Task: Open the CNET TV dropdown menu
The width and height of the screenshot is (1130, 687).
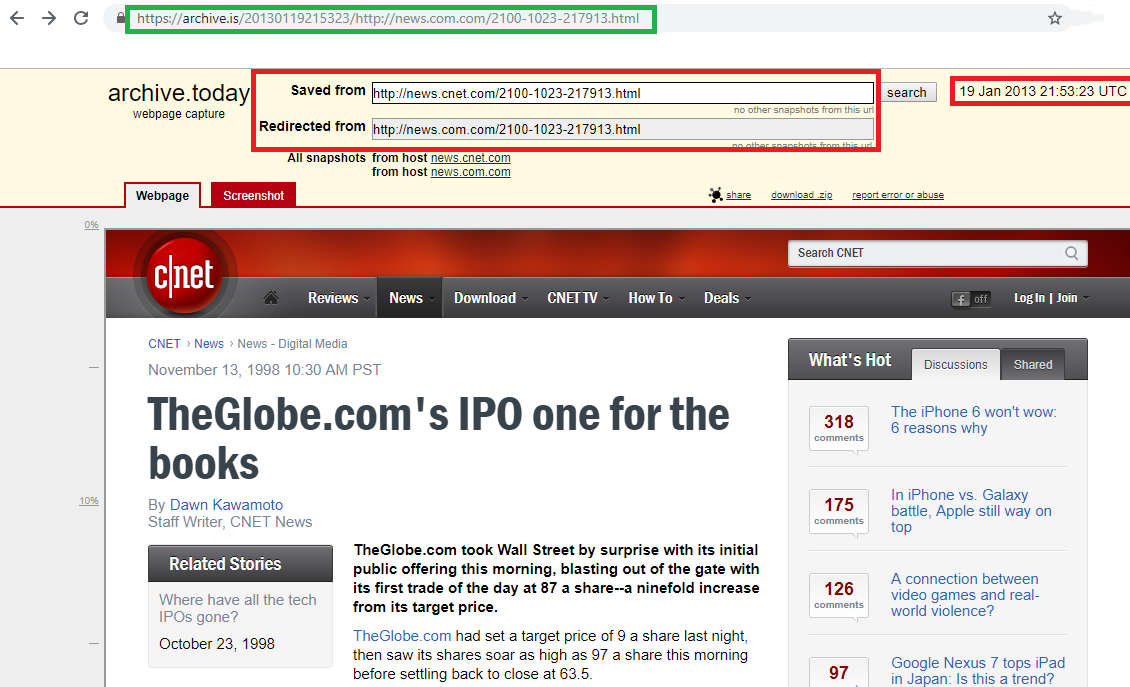Action: tap(578, 298)
